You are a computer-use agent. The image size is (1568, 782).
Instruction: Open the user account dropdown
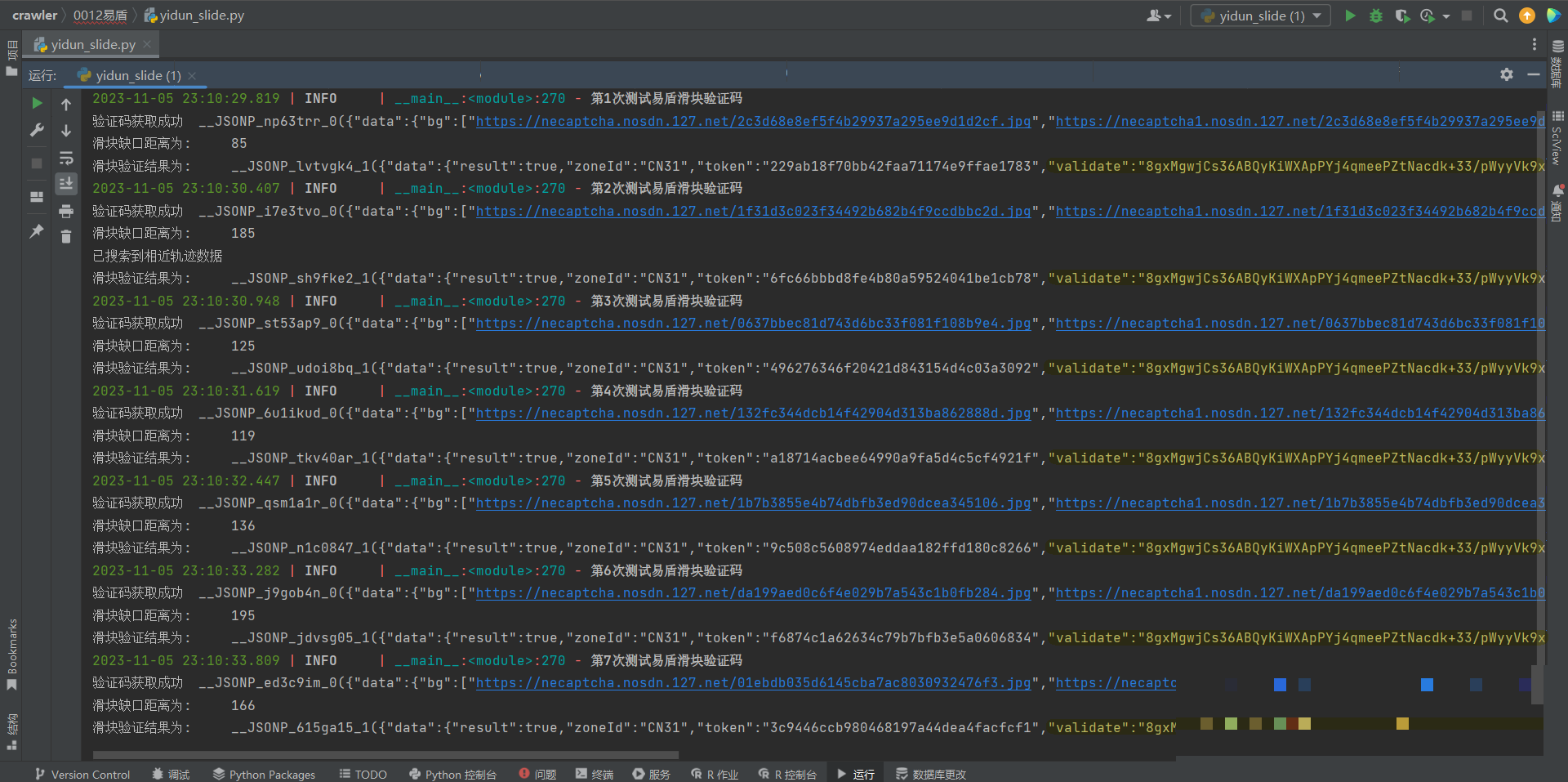1159,16
